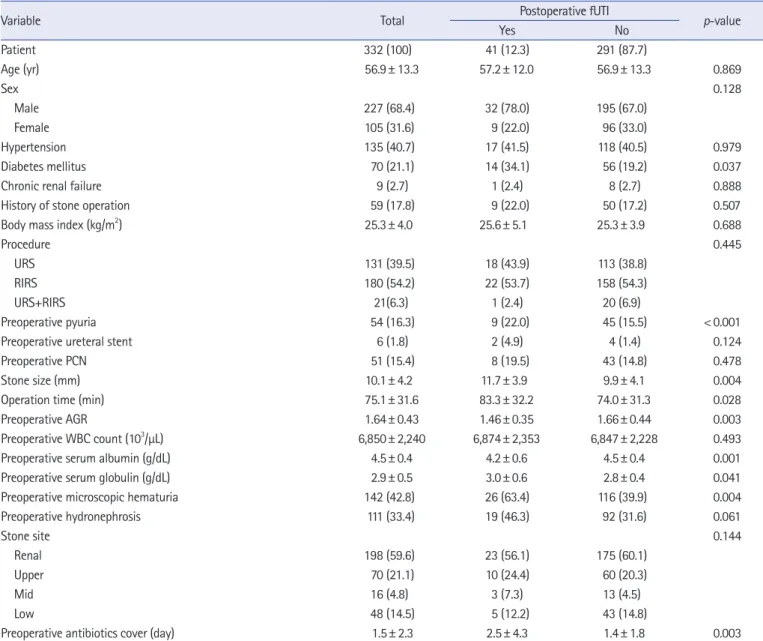Click the '<0.001' p-value
This screenshot has width=763, height=641.
click(722, 322)
